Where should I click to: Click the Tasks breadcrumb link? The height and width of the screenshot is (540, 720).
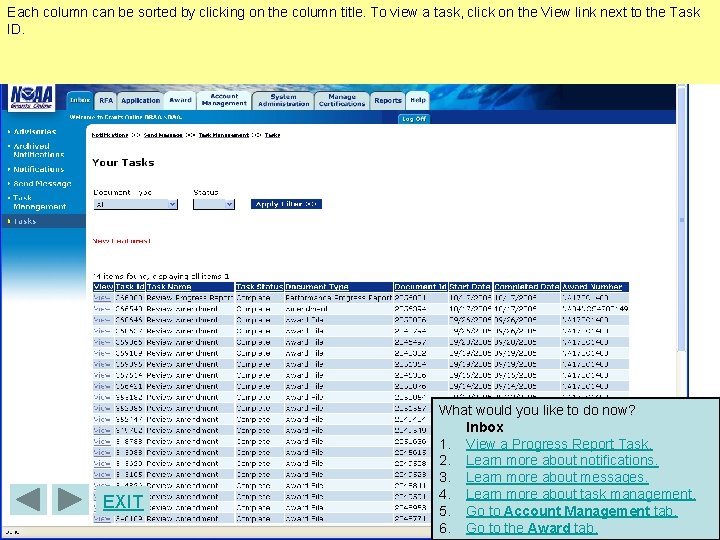(272, 135)
